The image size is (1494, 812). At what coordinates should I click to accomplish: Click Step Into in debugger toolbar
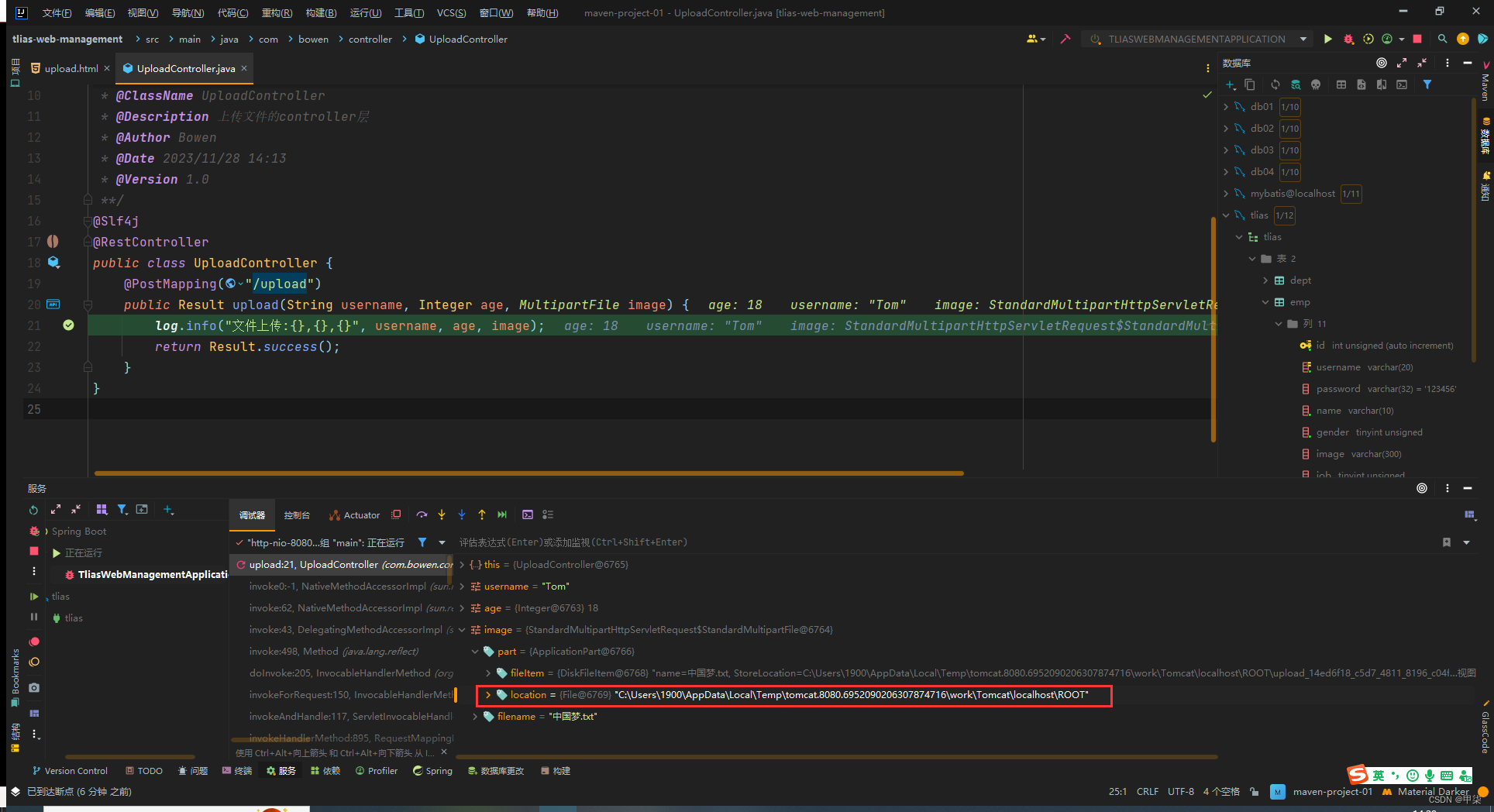442,514
